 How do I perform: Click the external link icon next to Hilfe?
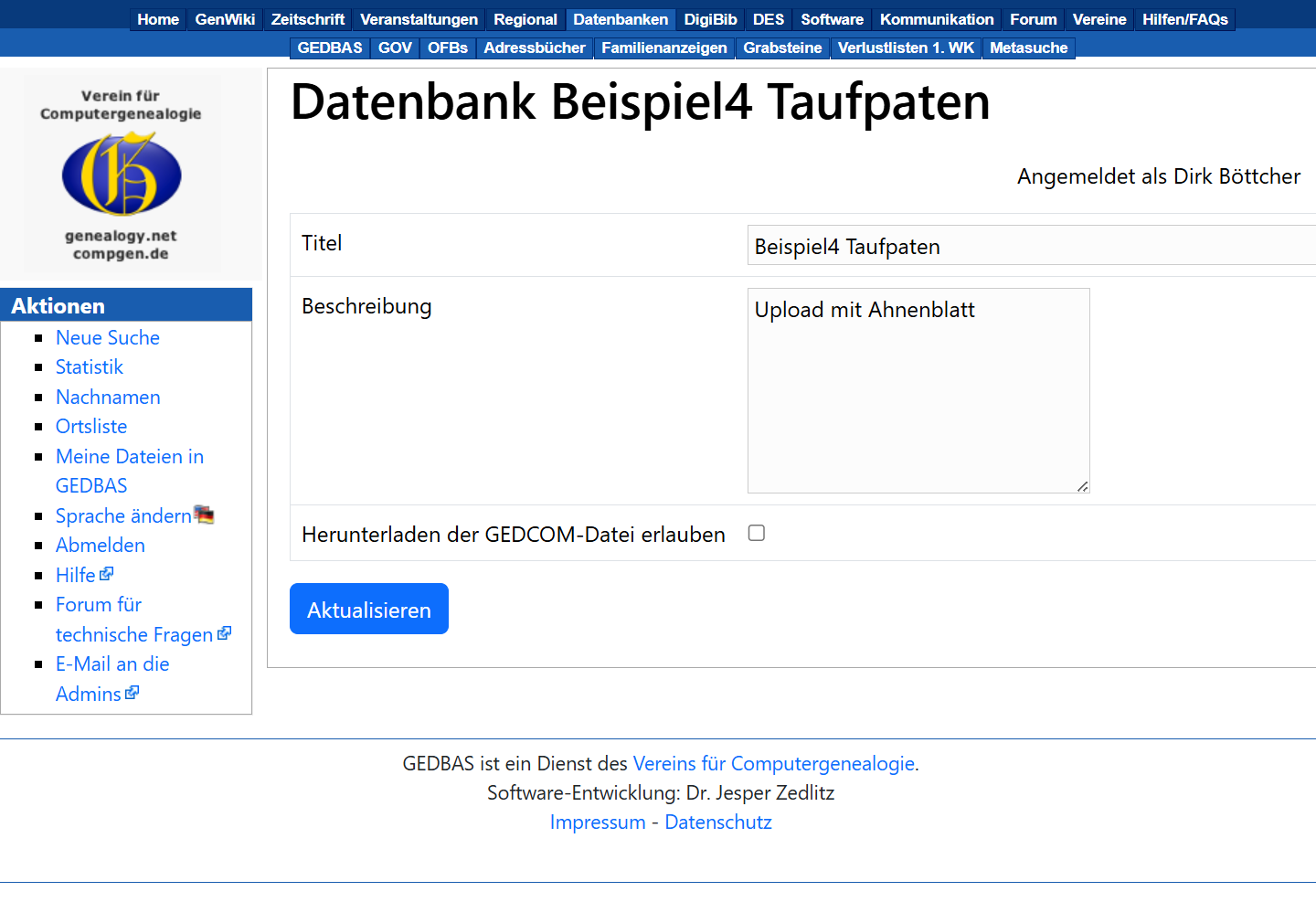(x=107, y=574)
